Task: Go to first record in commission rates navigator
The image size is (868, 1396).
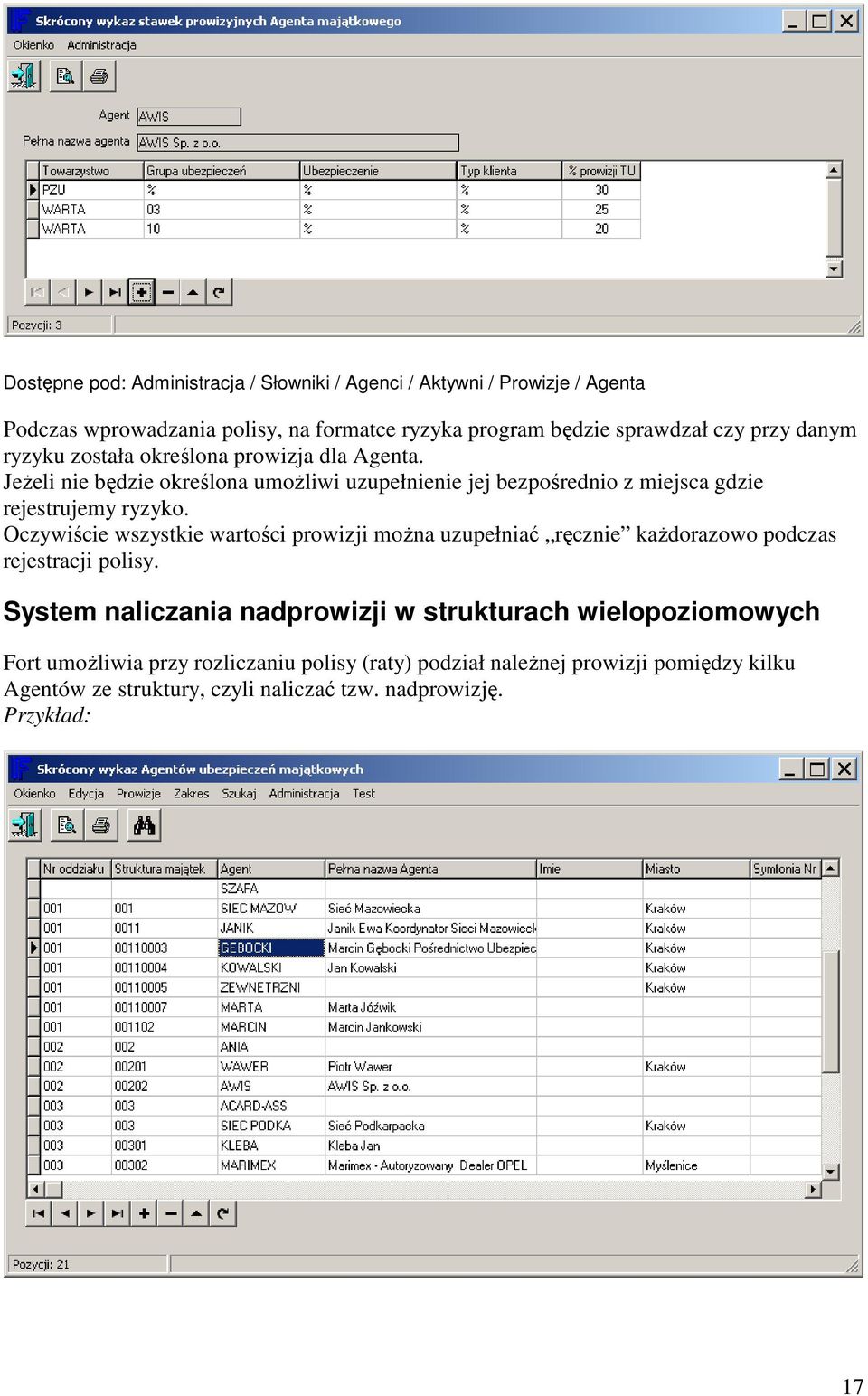Action: [37, 292]
